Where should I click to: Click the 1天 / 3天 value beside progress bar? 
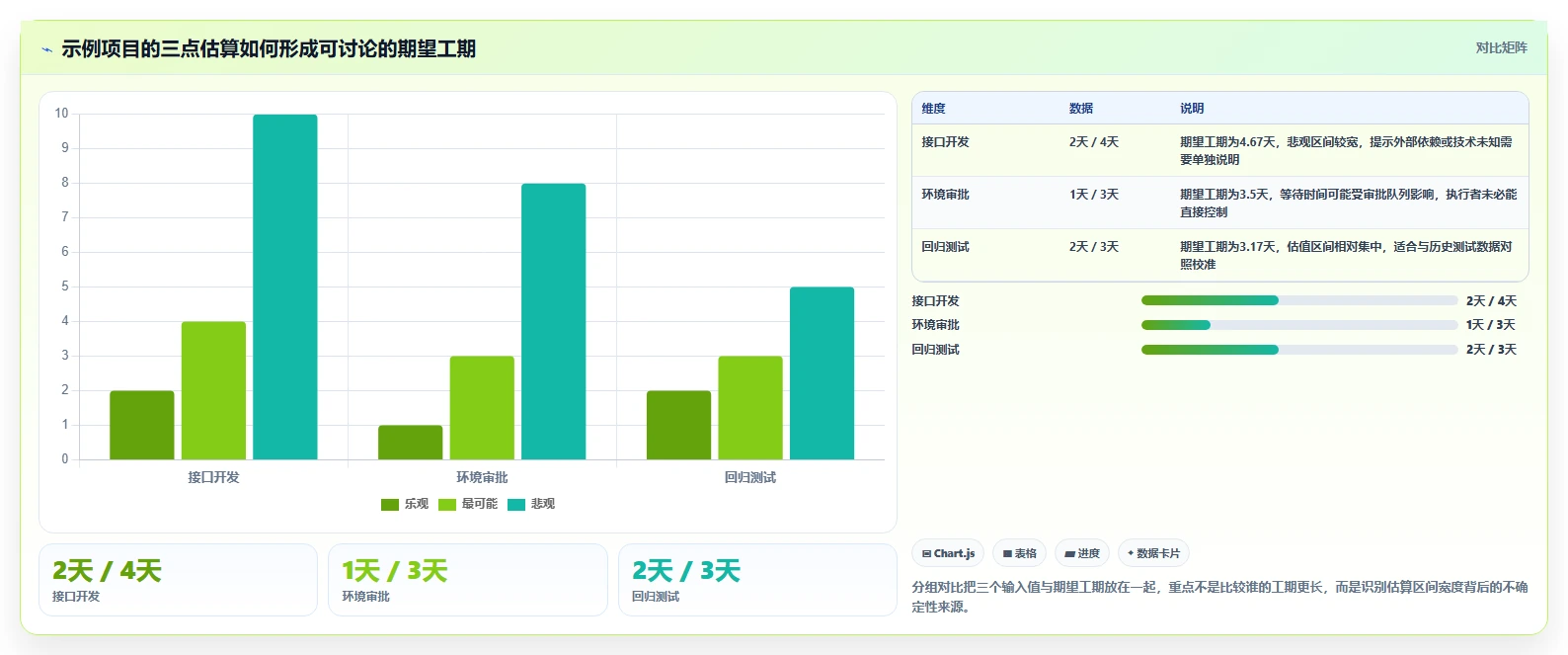coord(1491,325)
